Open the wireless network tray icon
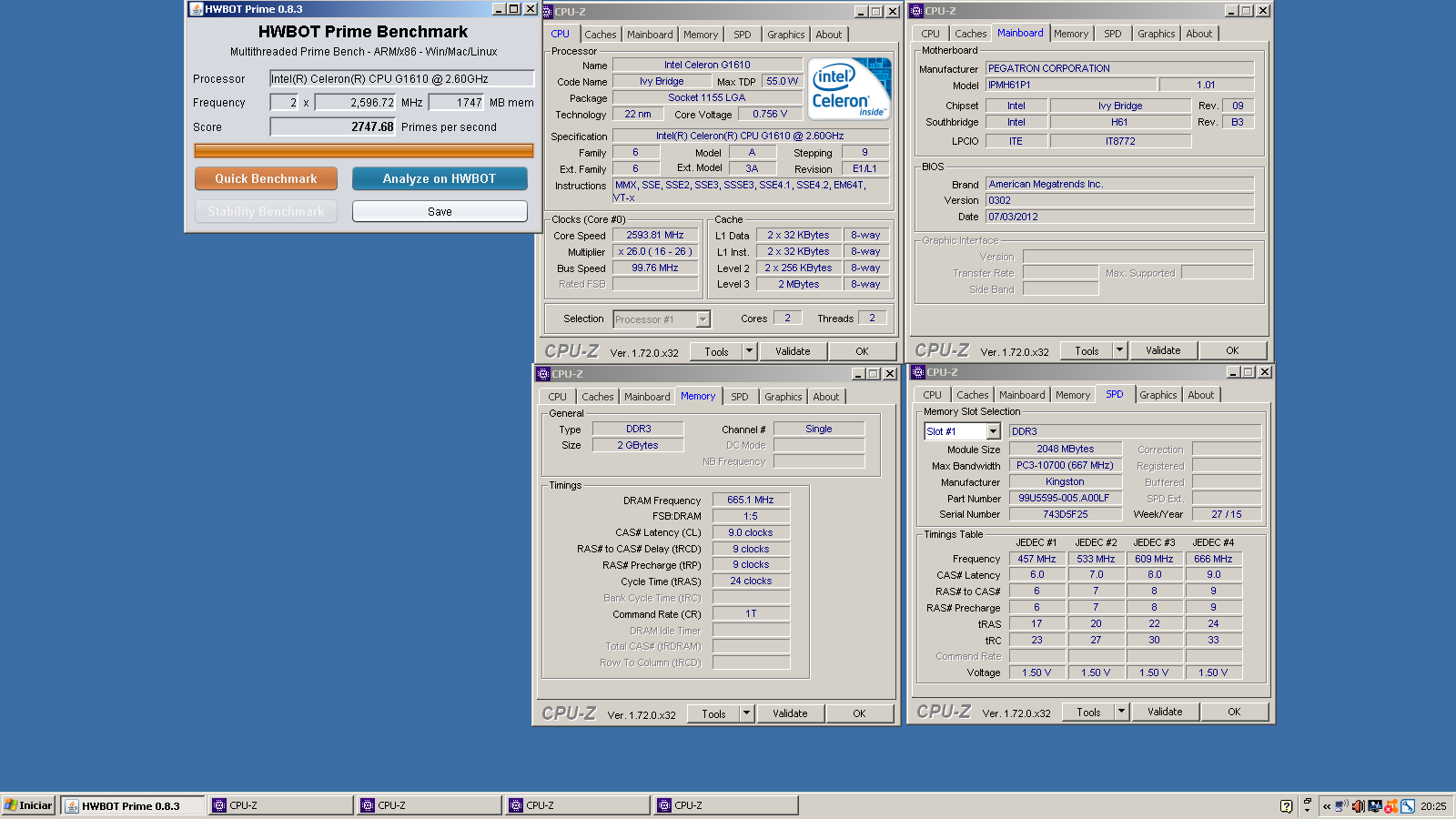Image resolution: width=1456 pixels, height=819 pixels. pyautogui.click(x=1341, y=805)
